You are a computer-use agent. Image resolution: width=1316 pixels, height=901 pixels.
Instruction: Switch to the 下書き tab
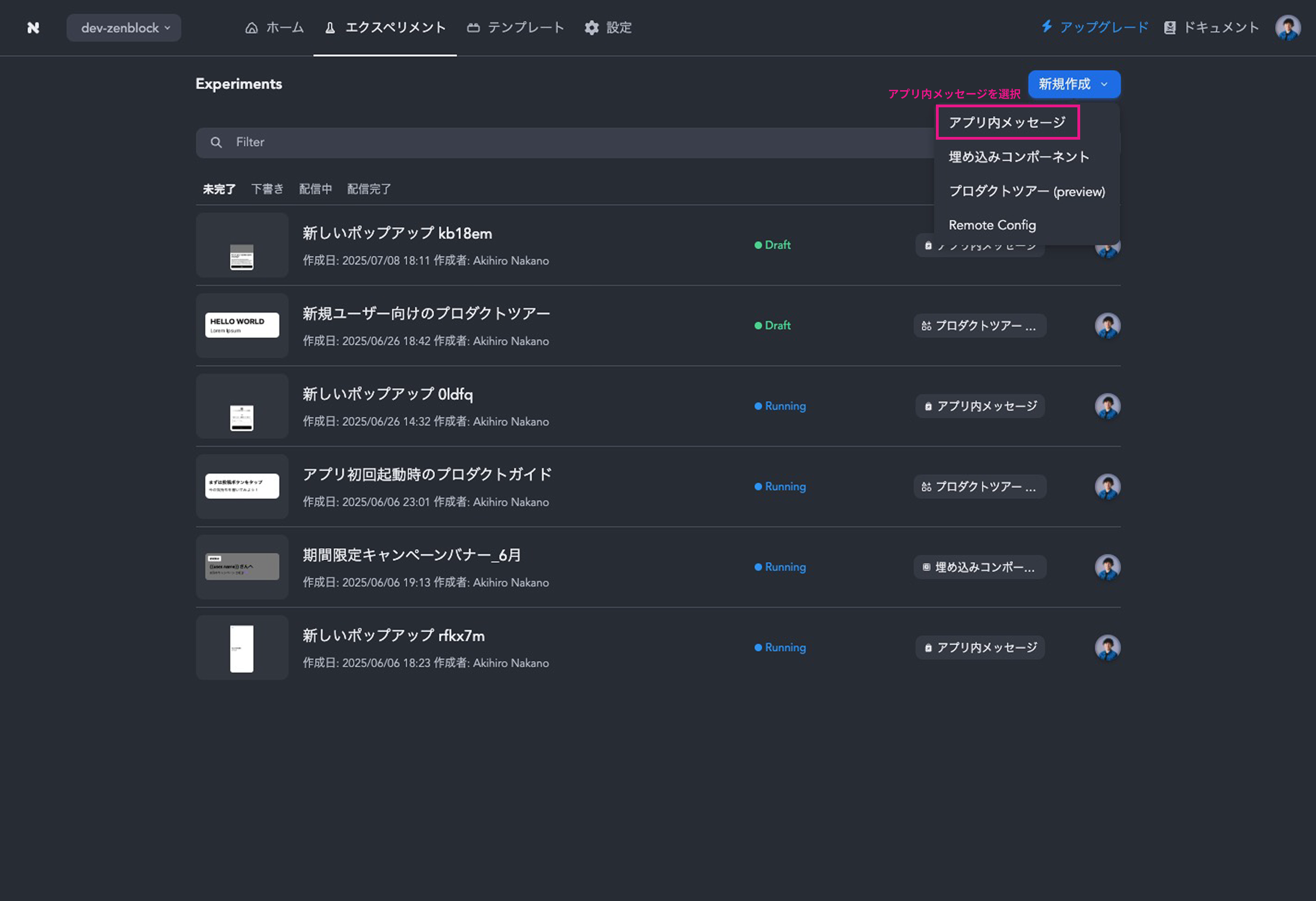pyautogui.click(x=267, y=189)
